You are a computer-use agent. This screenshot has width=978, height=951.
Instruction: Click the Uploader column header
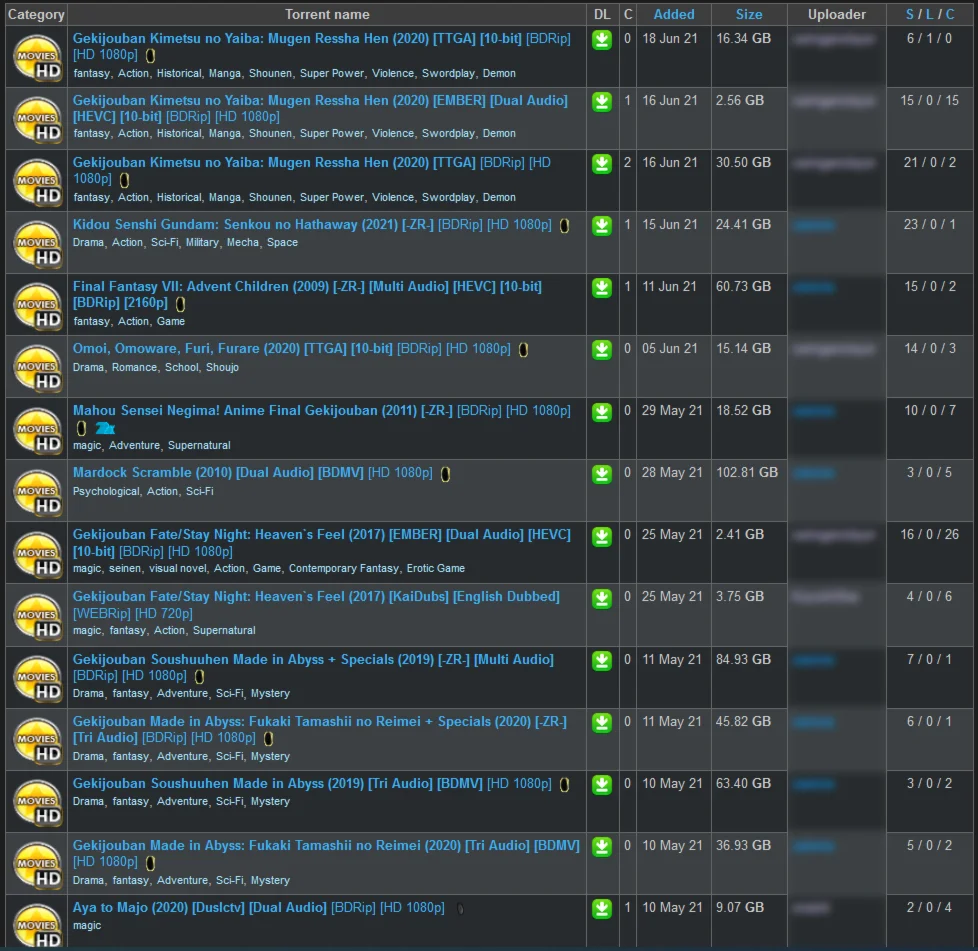click(x=836, y=14)
